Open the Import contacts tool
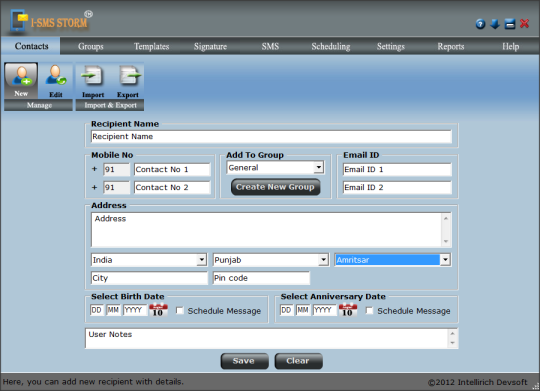Image resolution: width=540 pixels, height=391 pixels. (x=93, y=81)
